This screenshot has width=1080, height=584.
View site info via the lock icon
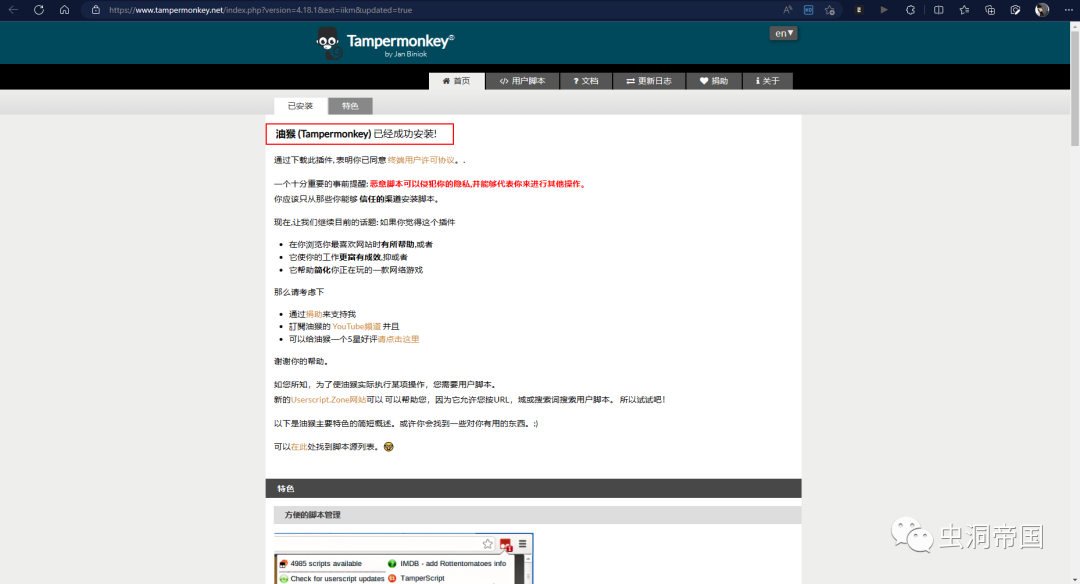96,10
